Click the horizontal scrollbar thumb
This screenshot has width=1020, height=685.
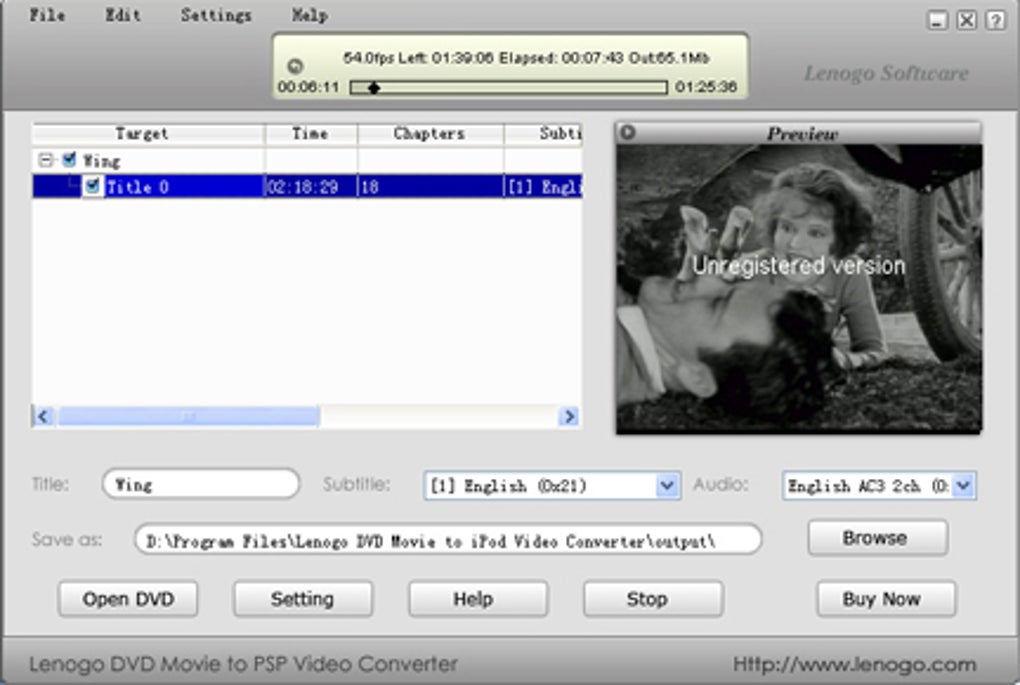coord(189,416)
